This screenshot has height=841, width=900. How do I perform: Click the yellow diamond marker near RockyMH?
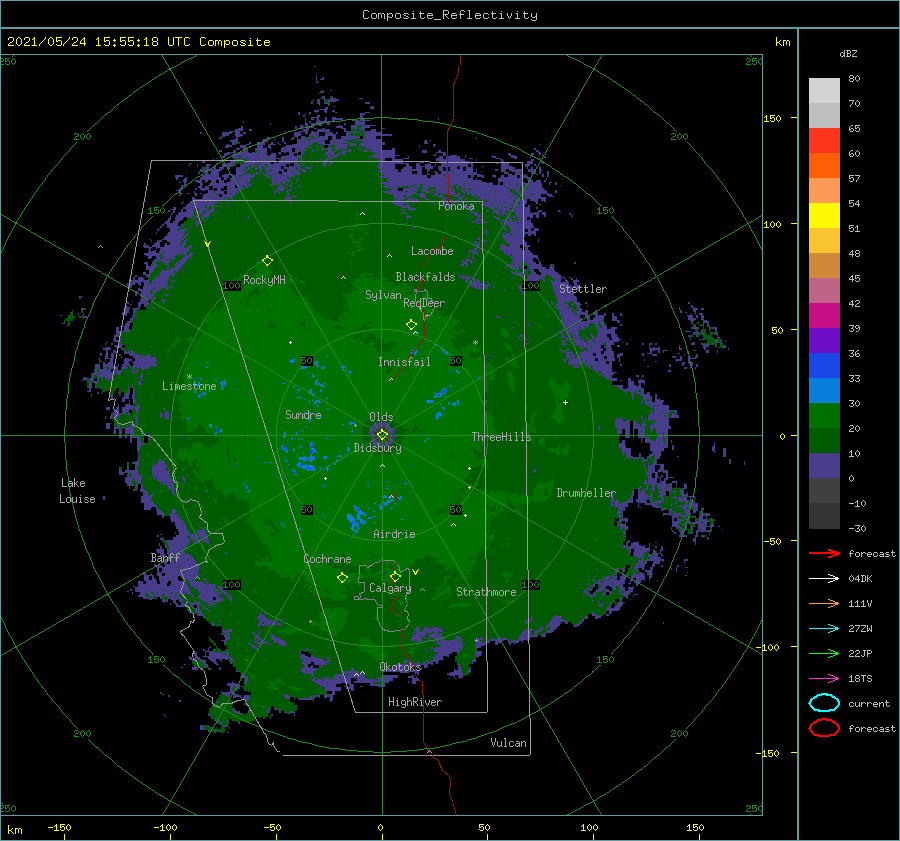pyautogui.click(x=267, y=261)
